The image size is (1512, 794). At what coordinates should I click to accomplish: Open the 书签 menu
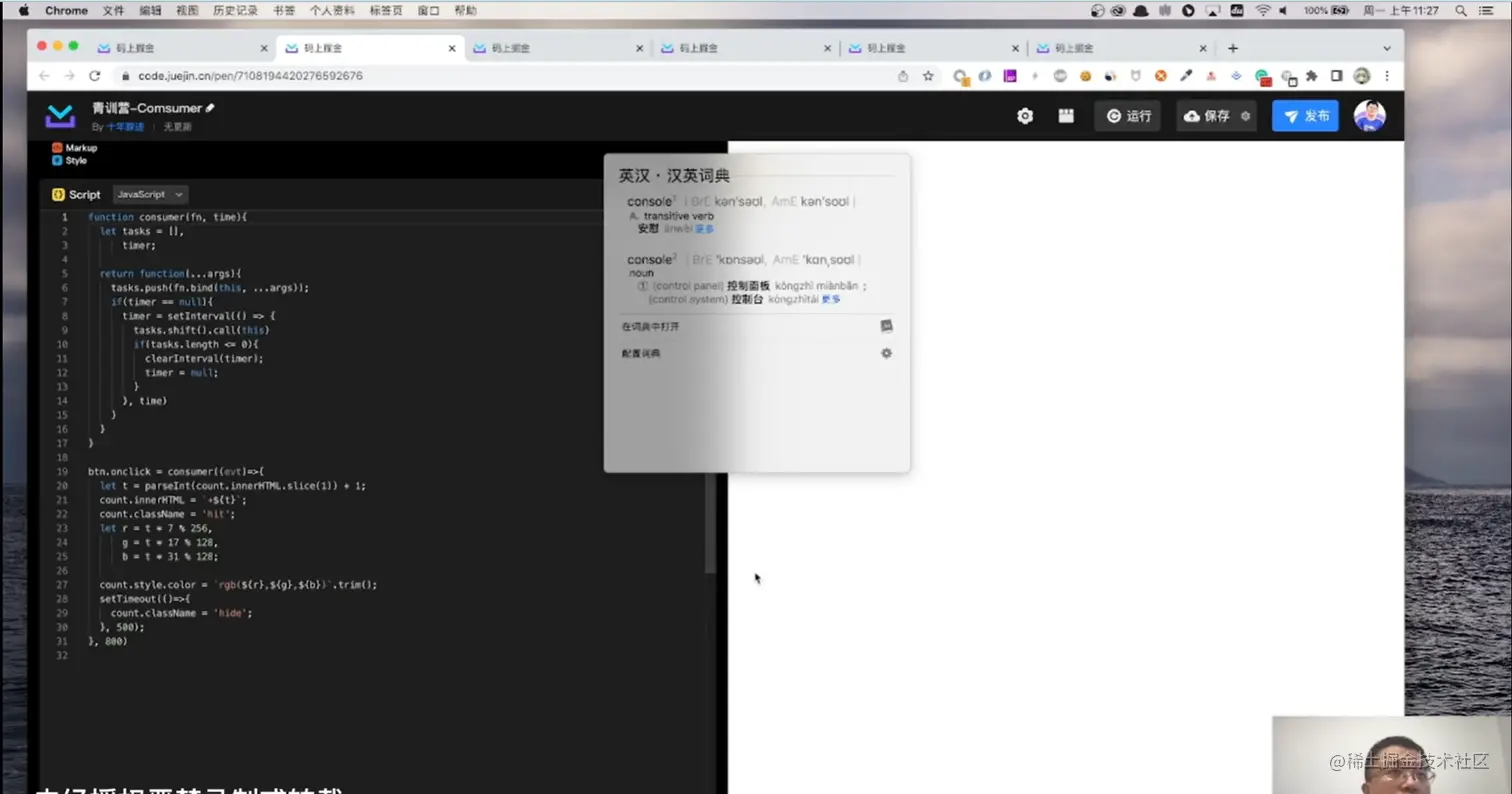[284, 10]
